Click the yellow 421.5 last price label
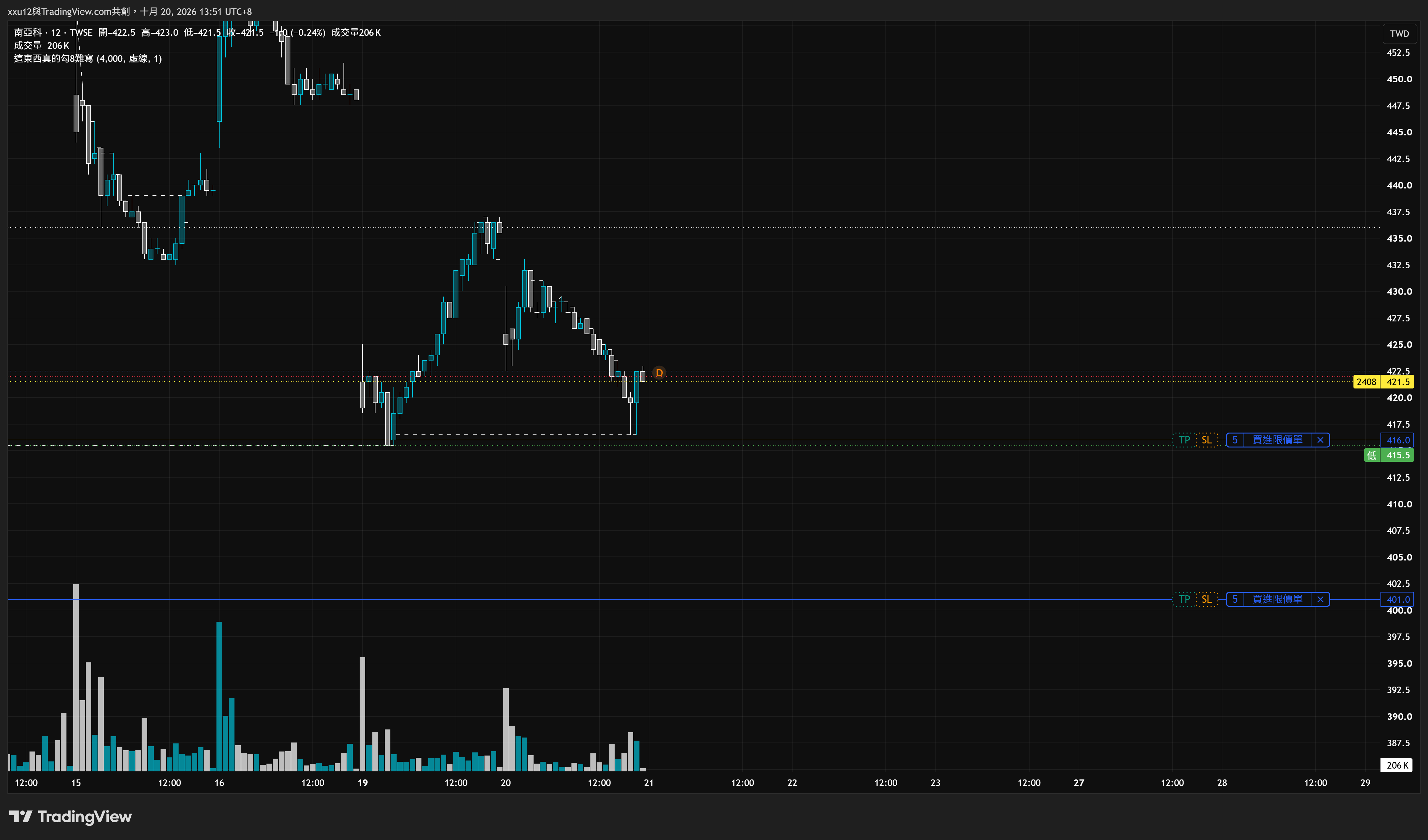1428x840 pixels. click(1397, 382)
